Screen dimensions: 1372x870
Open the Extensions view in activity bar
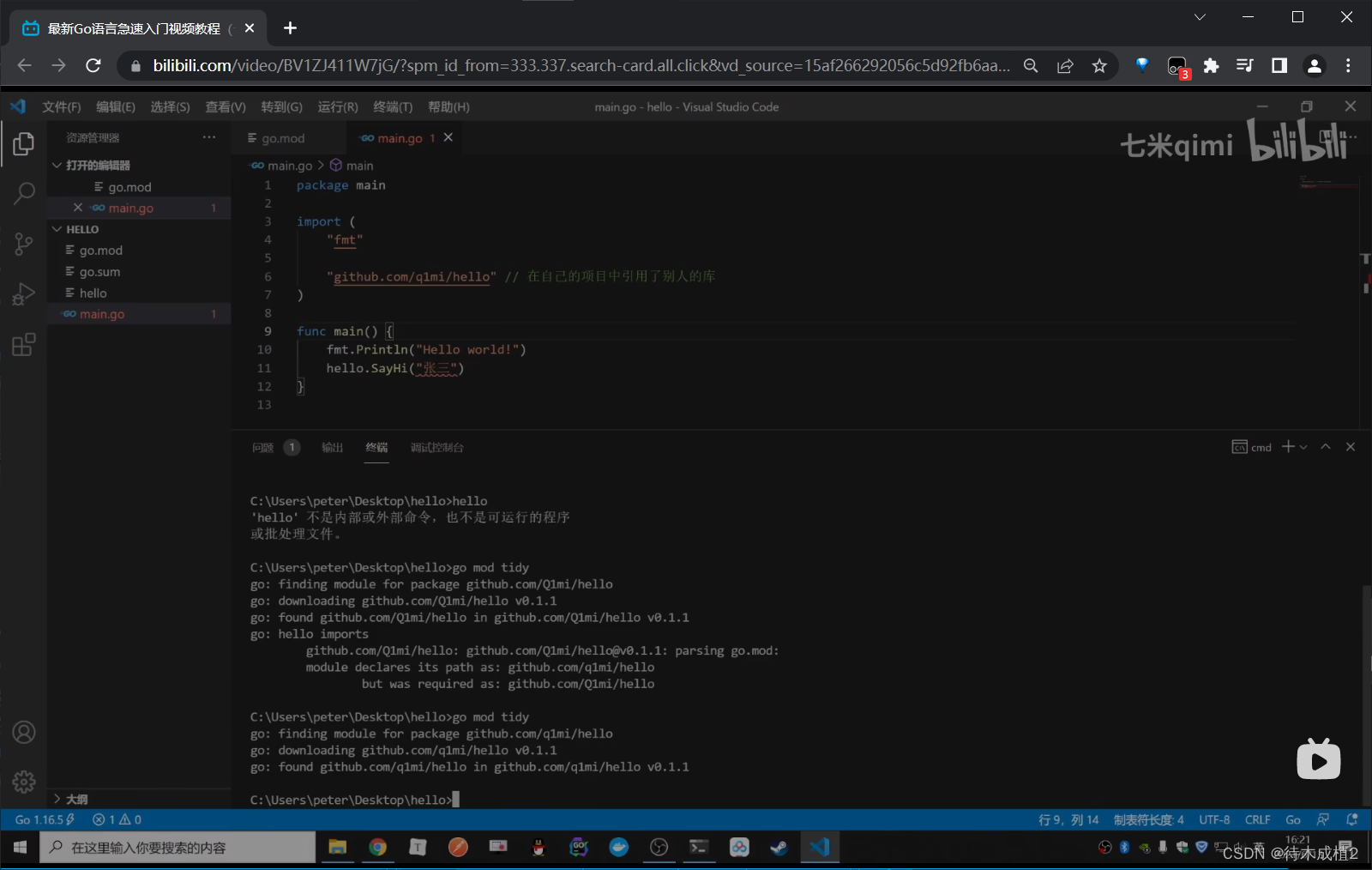[x=23, y=345]
